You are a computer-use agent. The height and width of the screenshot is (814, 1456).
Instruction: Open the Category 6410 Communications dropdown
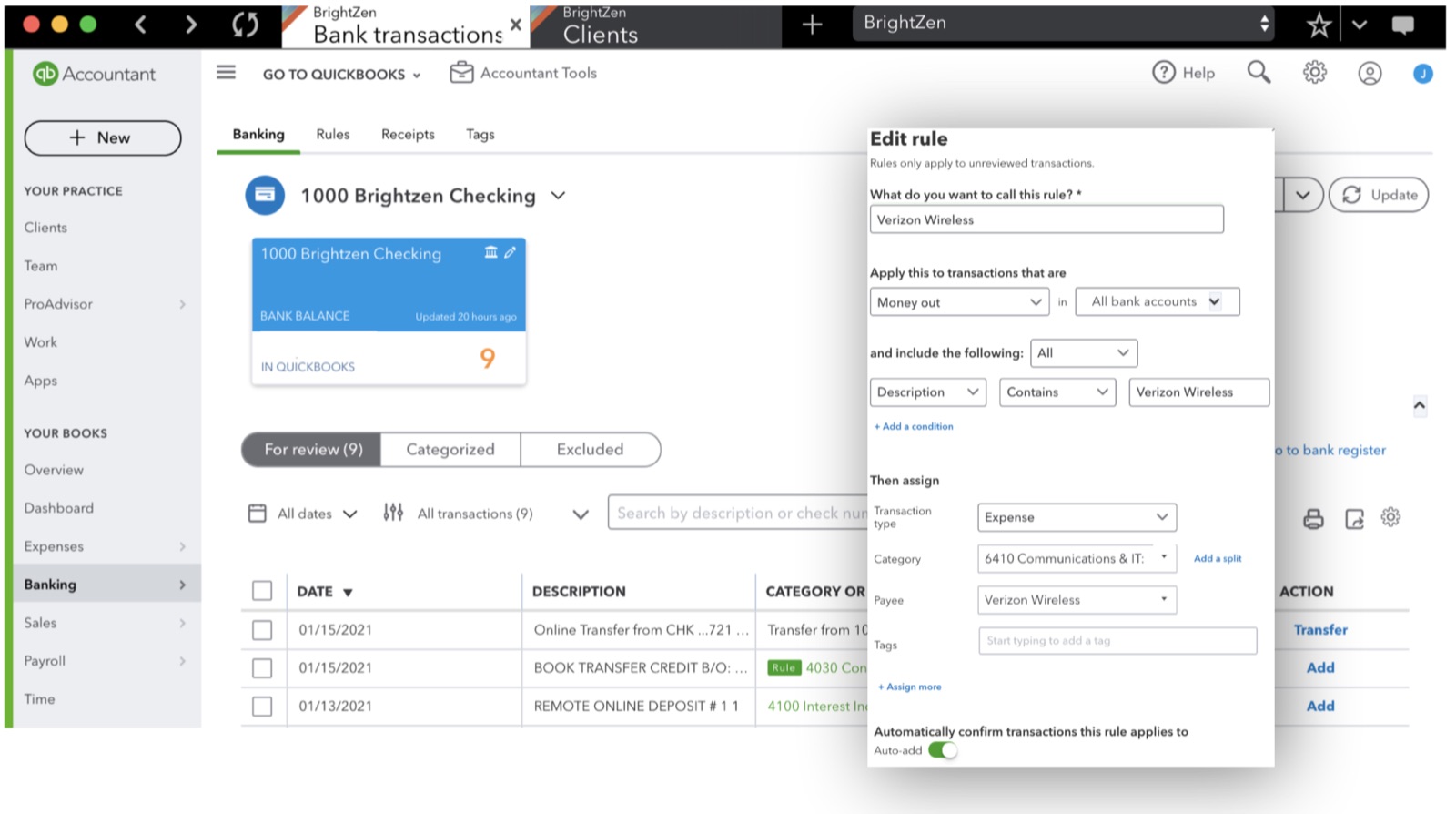click(1077, 558)
